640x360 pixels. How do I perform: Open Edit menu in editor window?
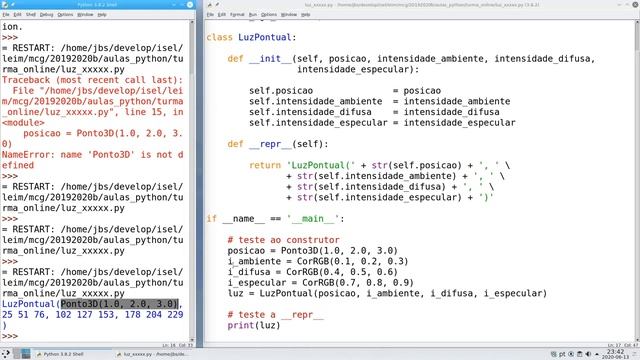[222, 14]
